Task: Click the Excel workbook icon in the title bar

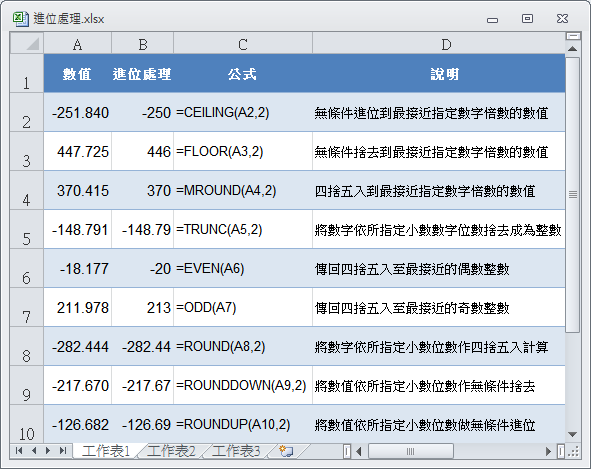Action: (x=20, y=18)
